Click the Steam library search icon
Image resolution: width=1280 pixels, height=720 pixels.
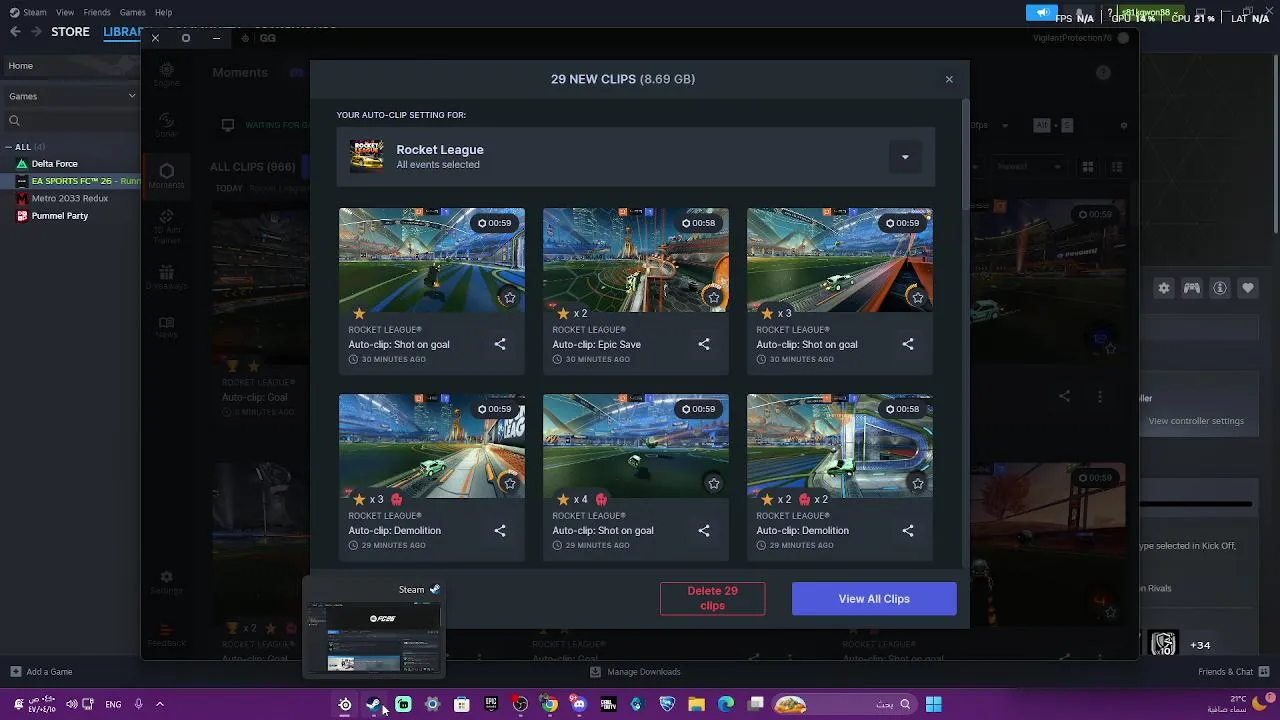pos(14,121)
